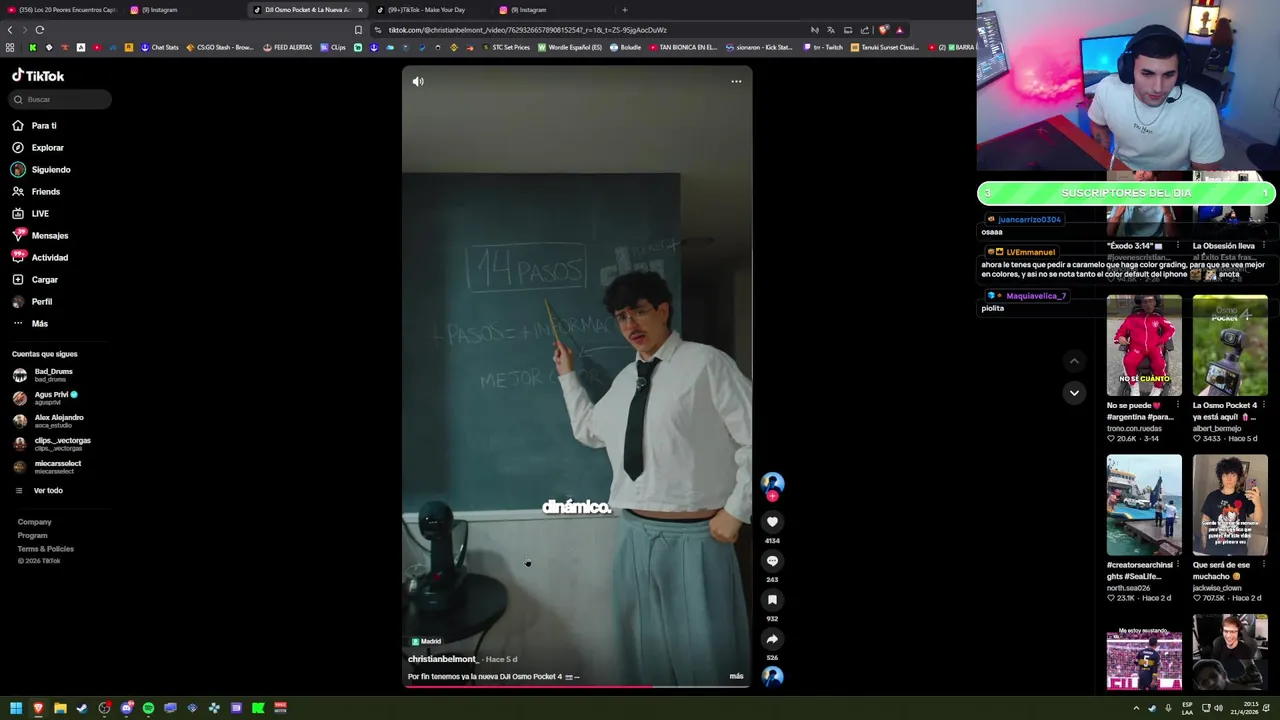
Task: Switch to the YouTube '20 Peores Encuentros' tab
Action: pyautogui.click(x=62, y=10)
